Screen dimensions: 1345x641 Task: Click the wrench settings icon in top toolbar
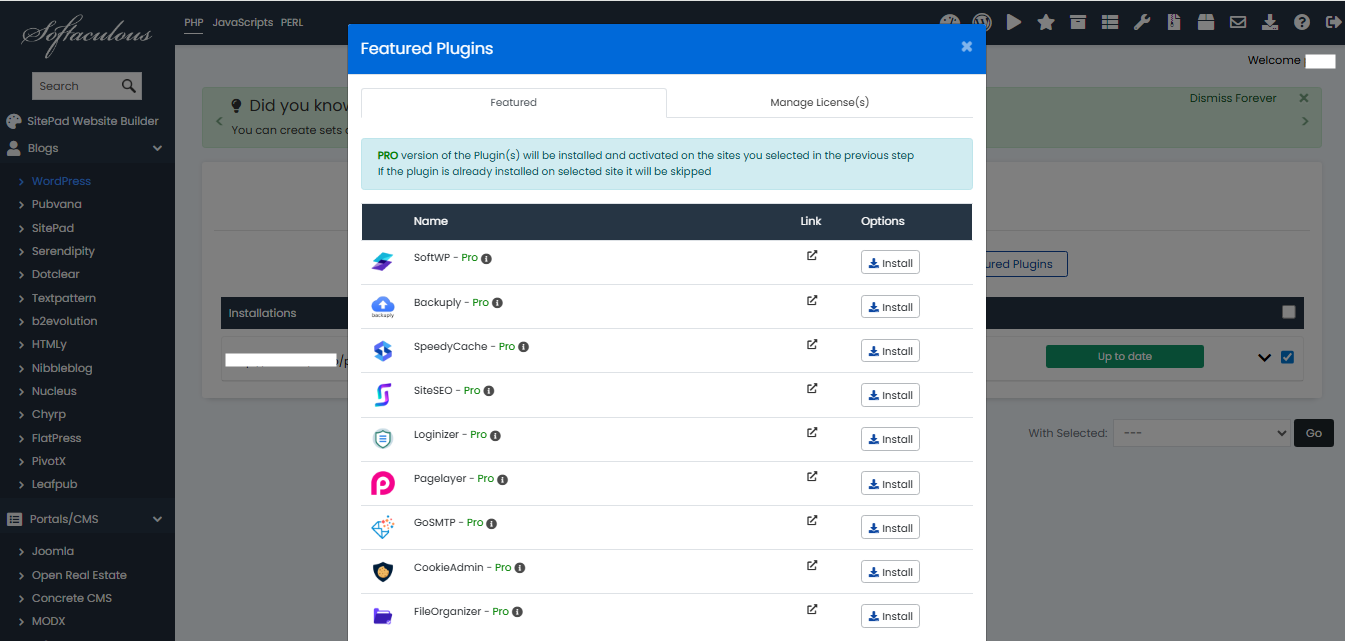coord(1142,22)
